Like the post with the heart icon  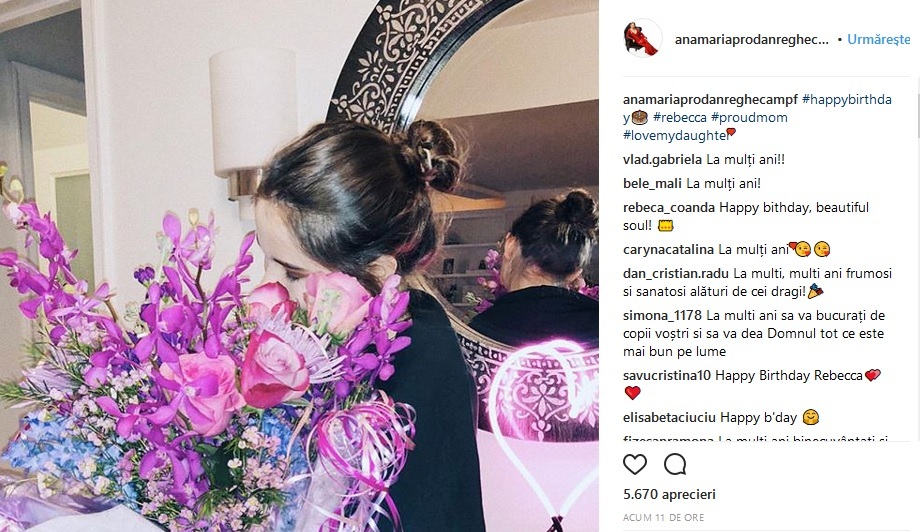click(x=635, y=465)
